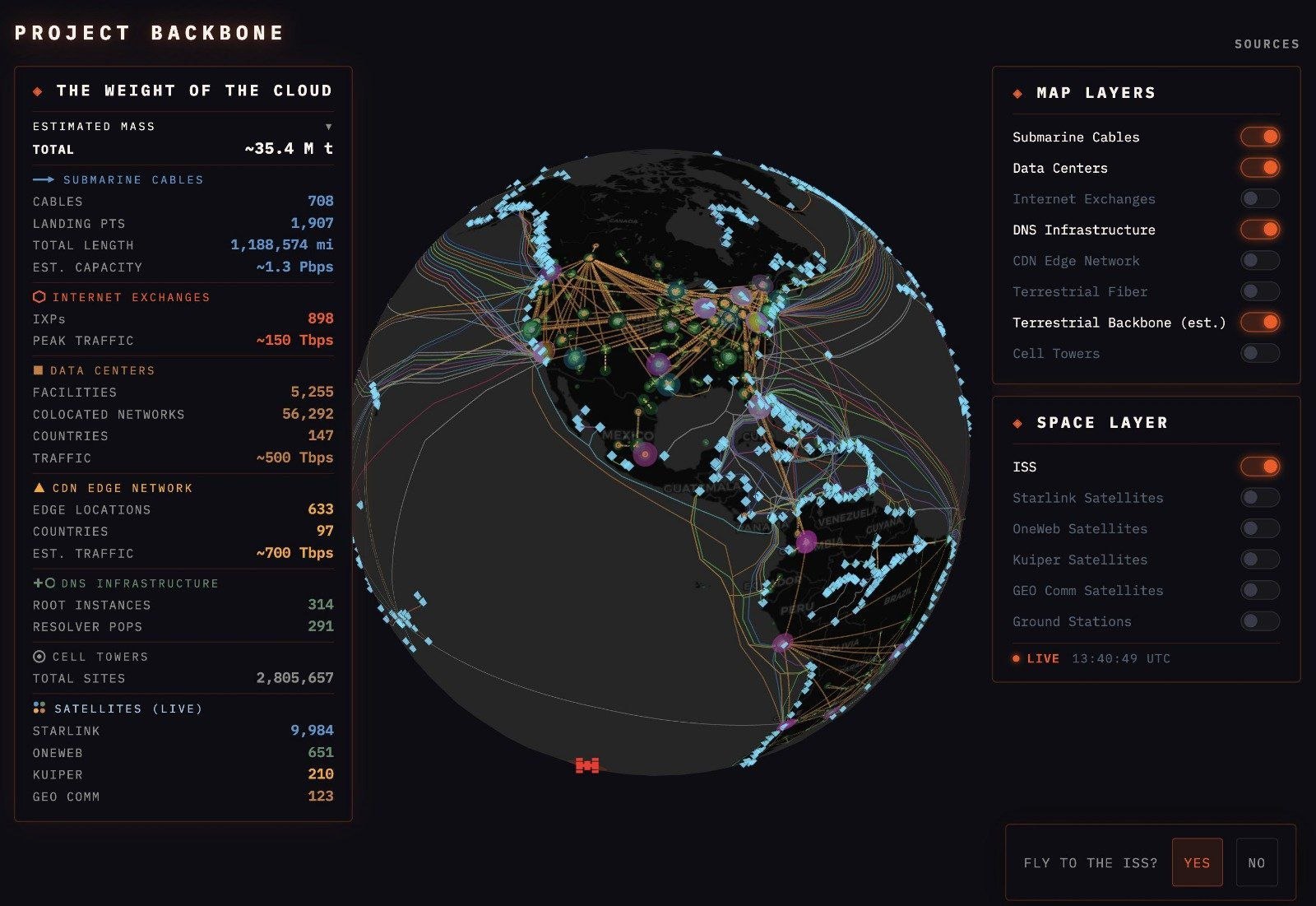Click the red ISS satellite icon on globe
The height and width of the screenshot is (906, 1316).
tap(587, 765)
